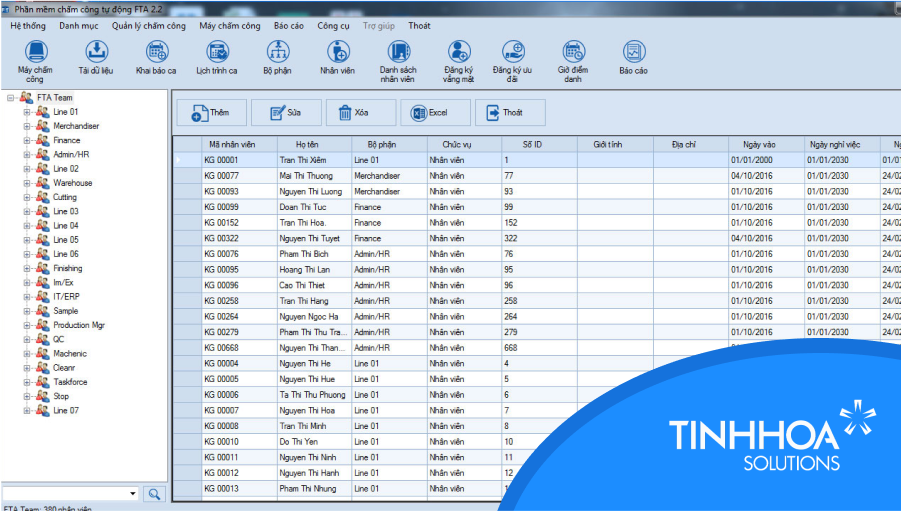
Task: Click the Mã nhân viên column header
Action: (240, 144)
